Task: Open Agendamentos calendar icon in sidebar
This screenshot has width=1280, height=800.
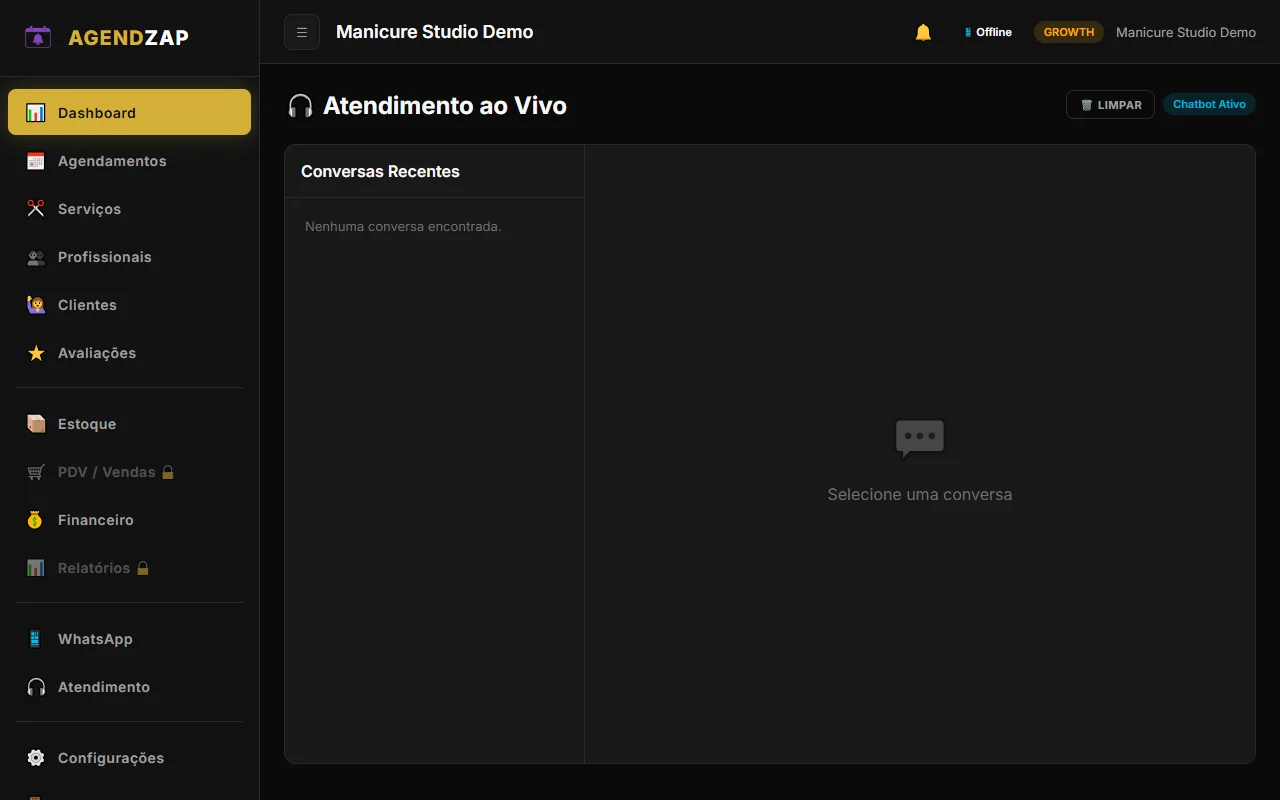Action: coord(36,161)
